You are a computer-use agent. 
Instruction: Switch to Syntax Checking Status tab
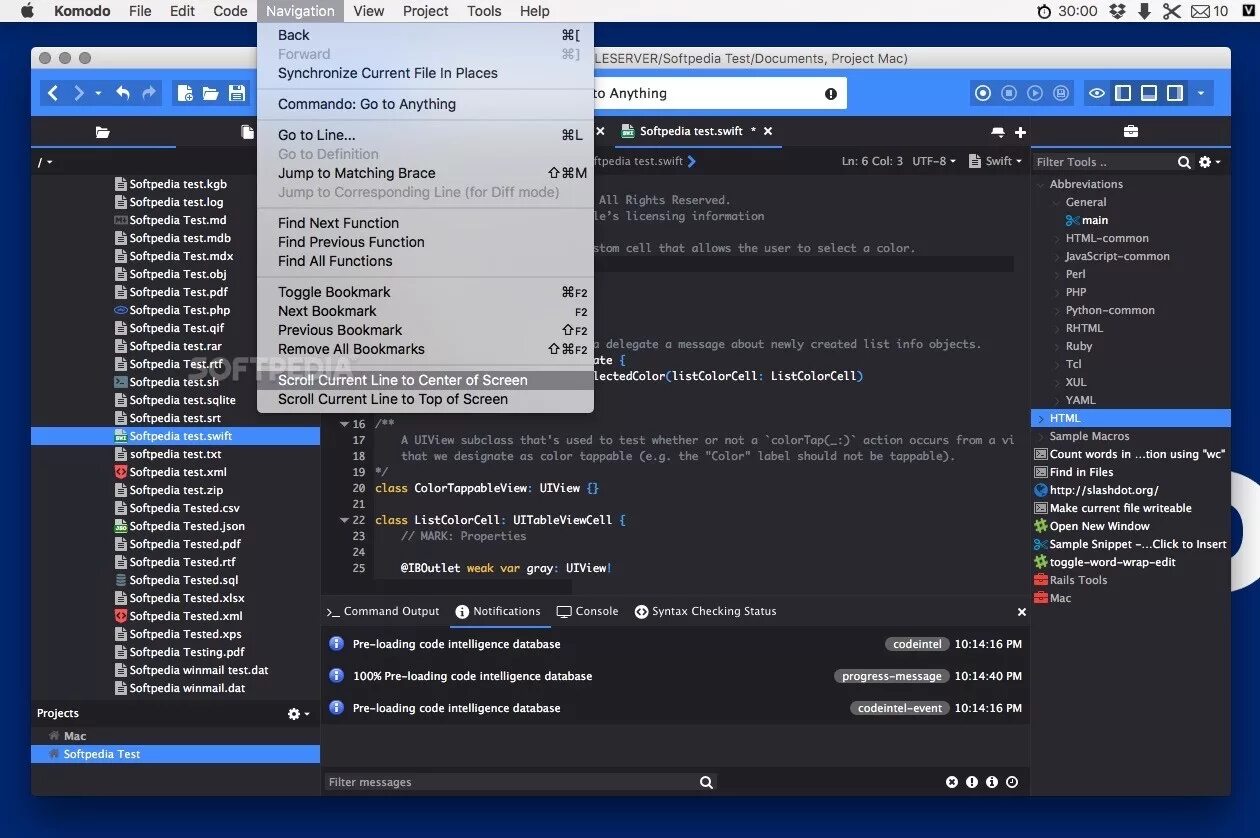(706, 612)
